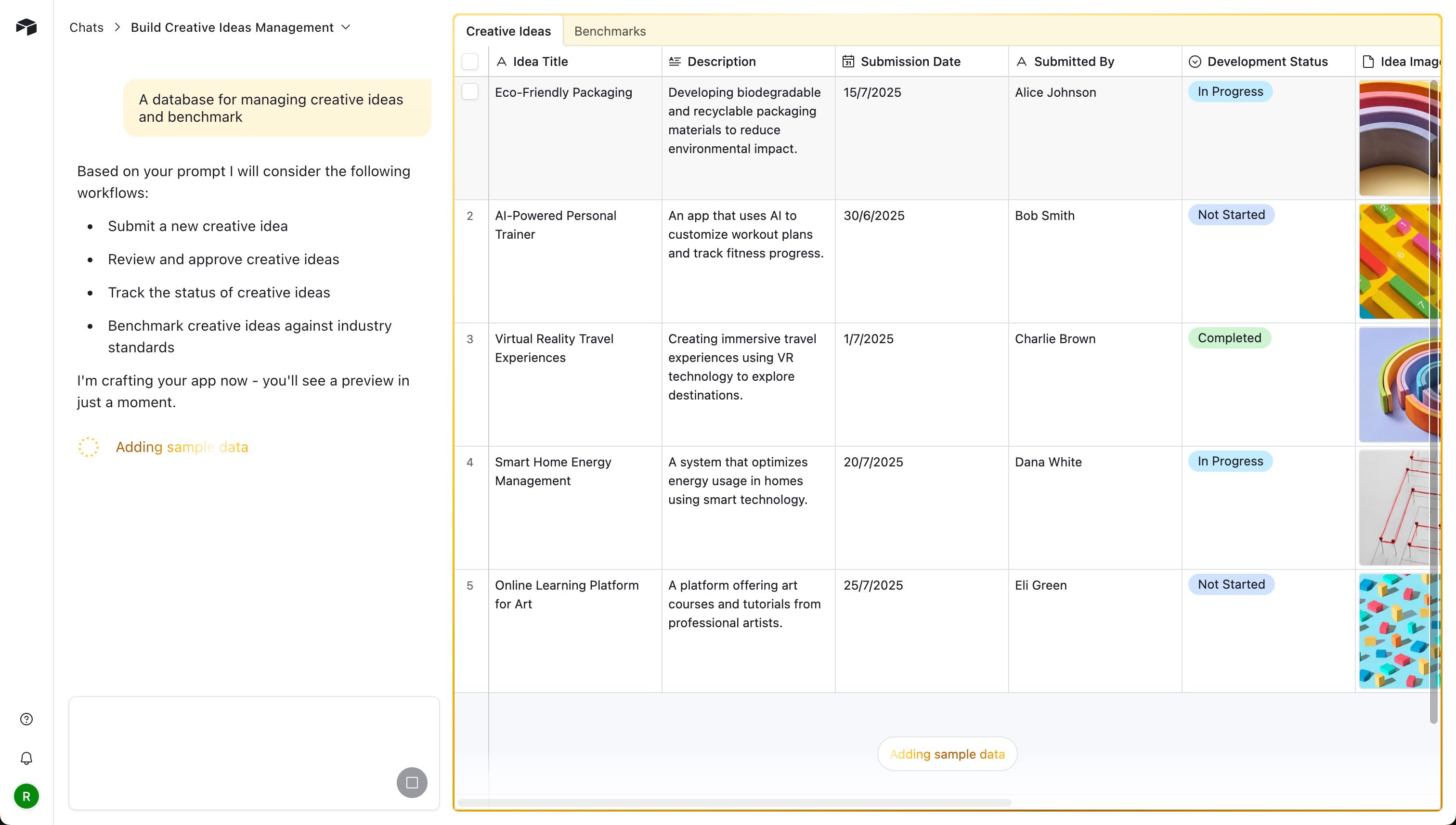Image resolution: width=1456 pixels, height=825 pixels.
Task: Open the AI-Powered Personal Trainer idea image
Action: coord(1399,262)
